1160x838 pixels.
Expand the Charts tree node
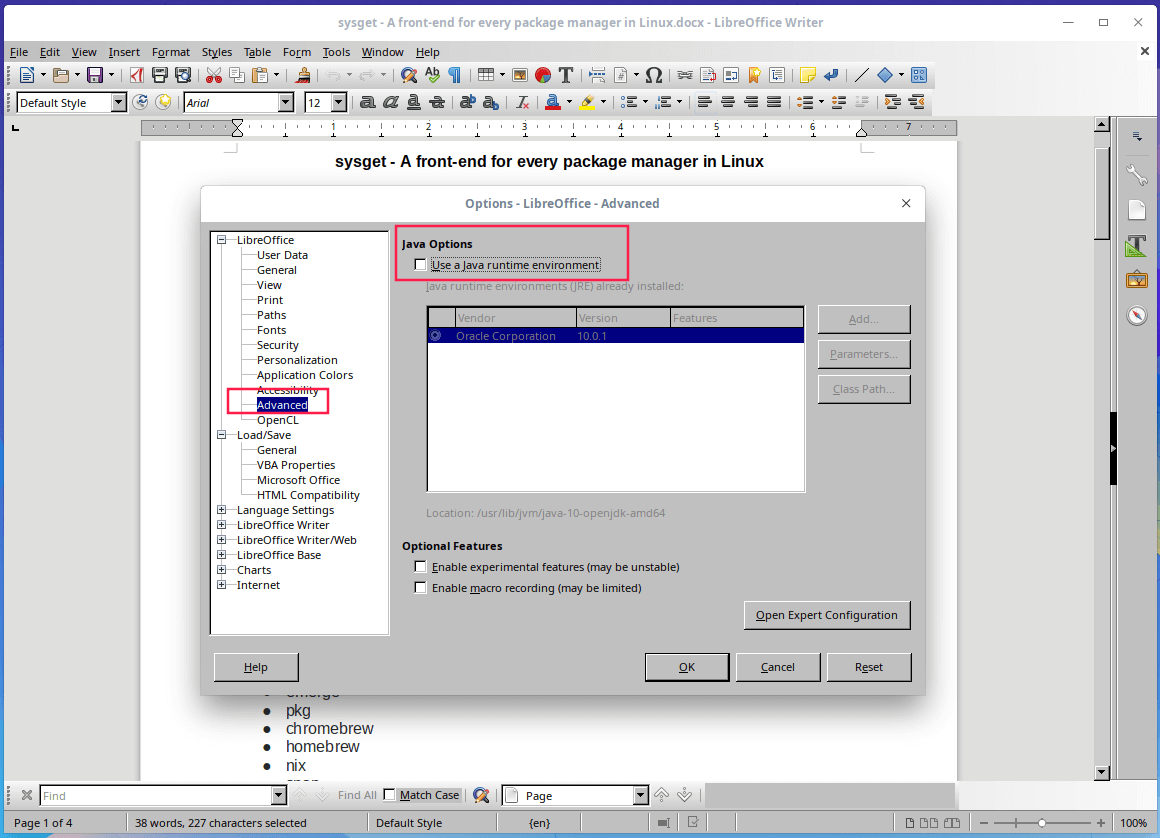[221, 569]
